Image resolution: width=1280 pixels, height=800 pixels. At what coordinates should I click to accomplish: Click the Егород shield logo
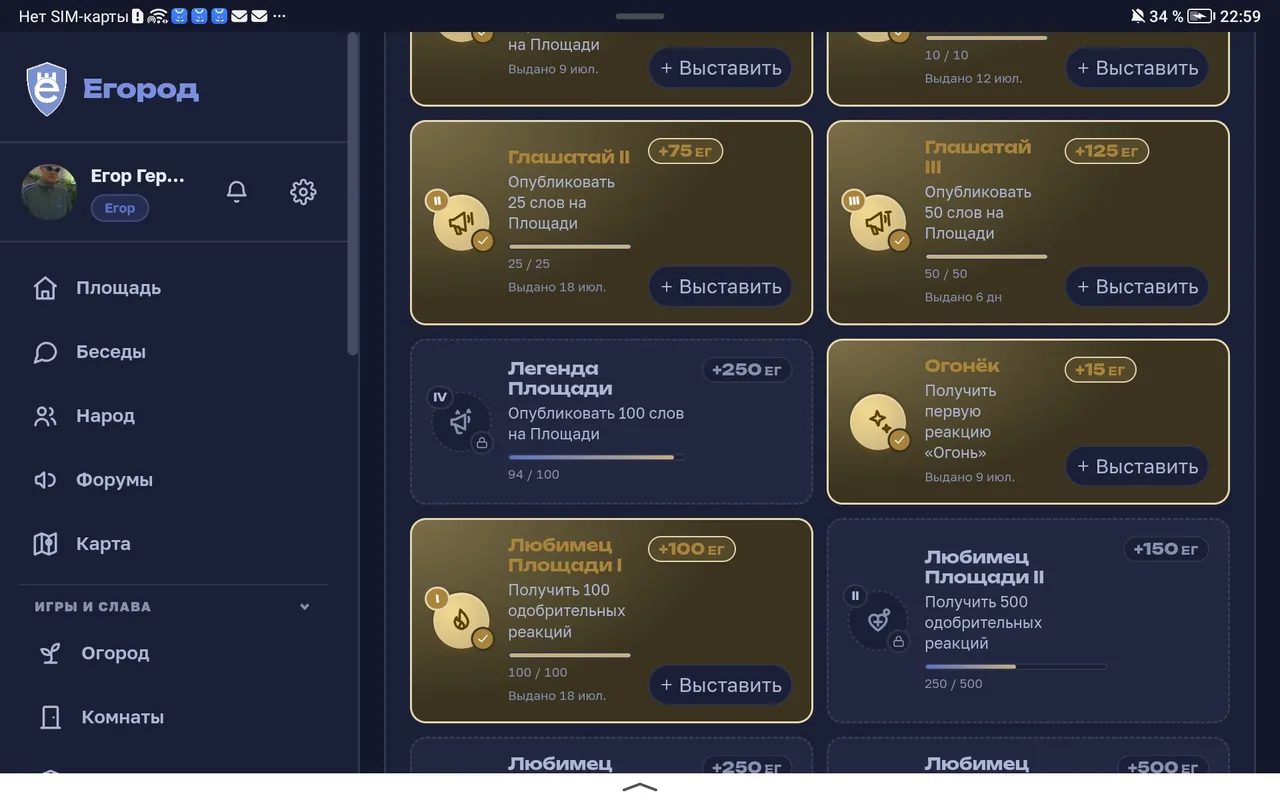(x=46, y=89)
